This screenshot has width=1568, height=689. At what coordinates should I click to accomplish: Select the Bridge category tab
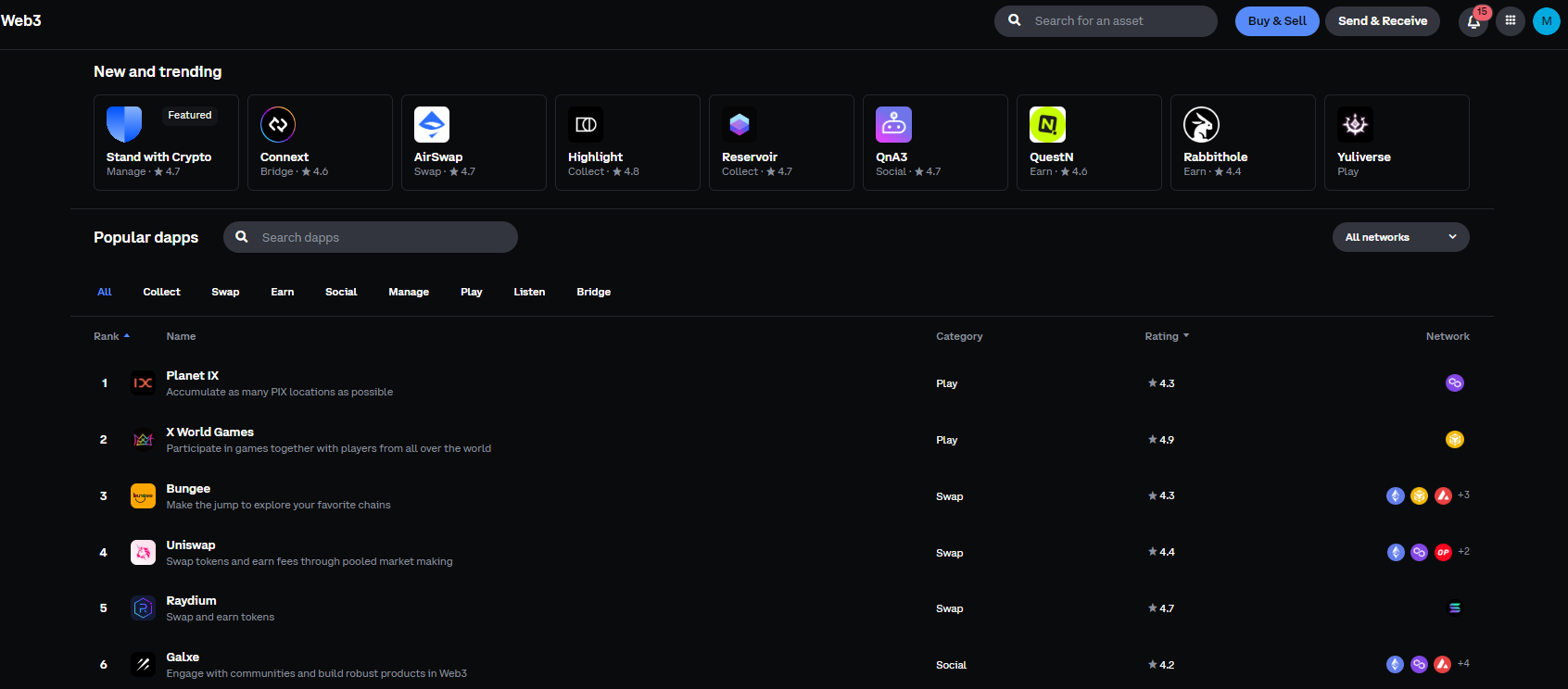coord(593,292)
